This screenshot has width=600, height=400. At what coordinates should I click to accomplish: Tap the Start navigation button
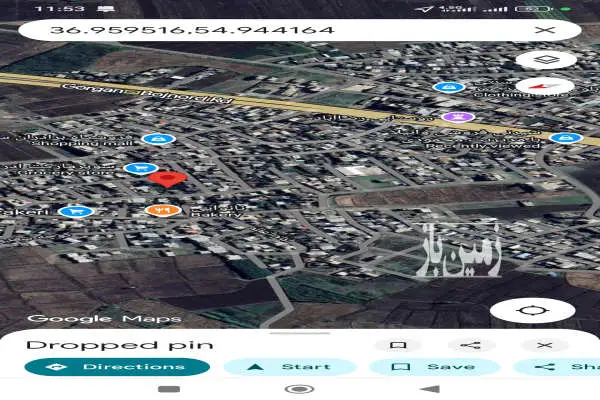coord(290,367)
